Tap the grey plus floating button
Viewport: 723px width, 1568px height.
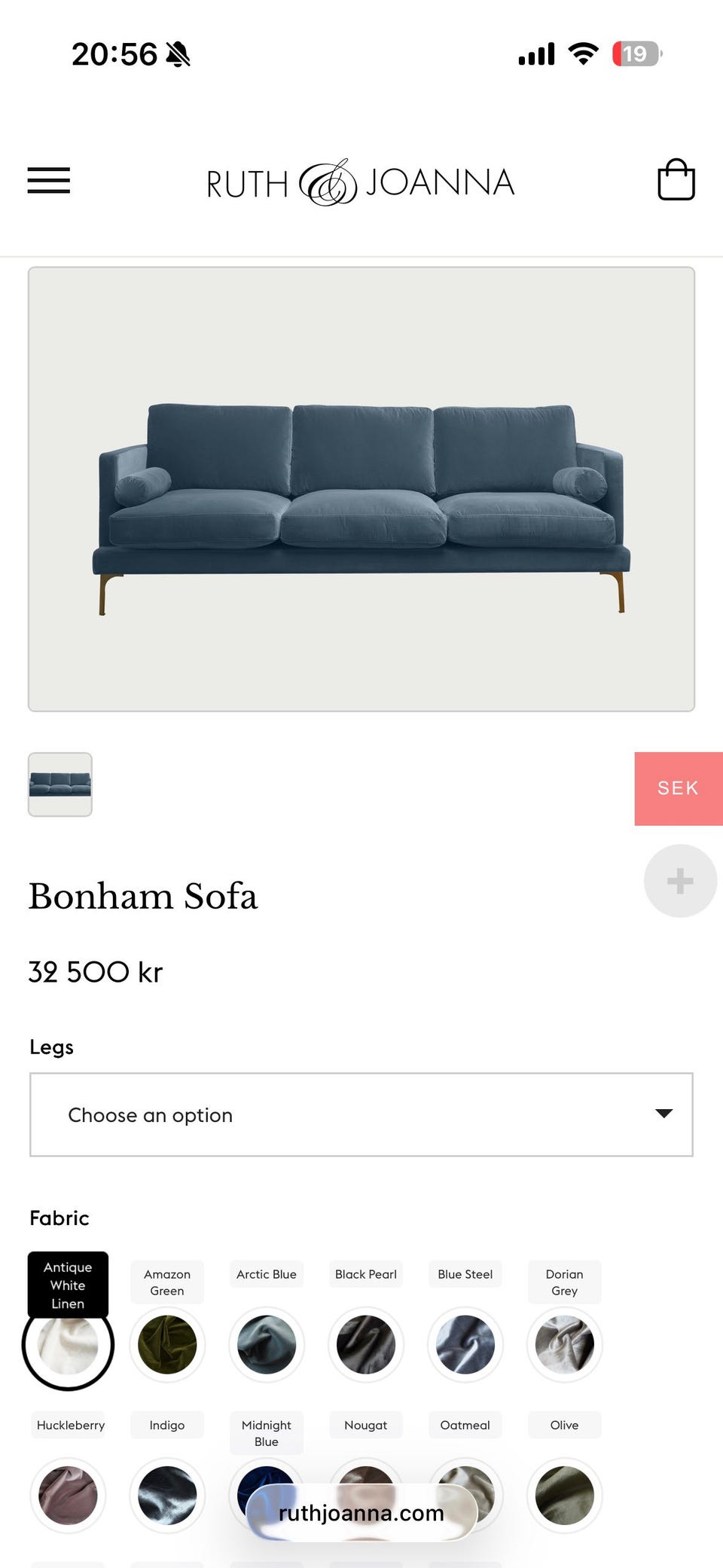click(679, 881)
